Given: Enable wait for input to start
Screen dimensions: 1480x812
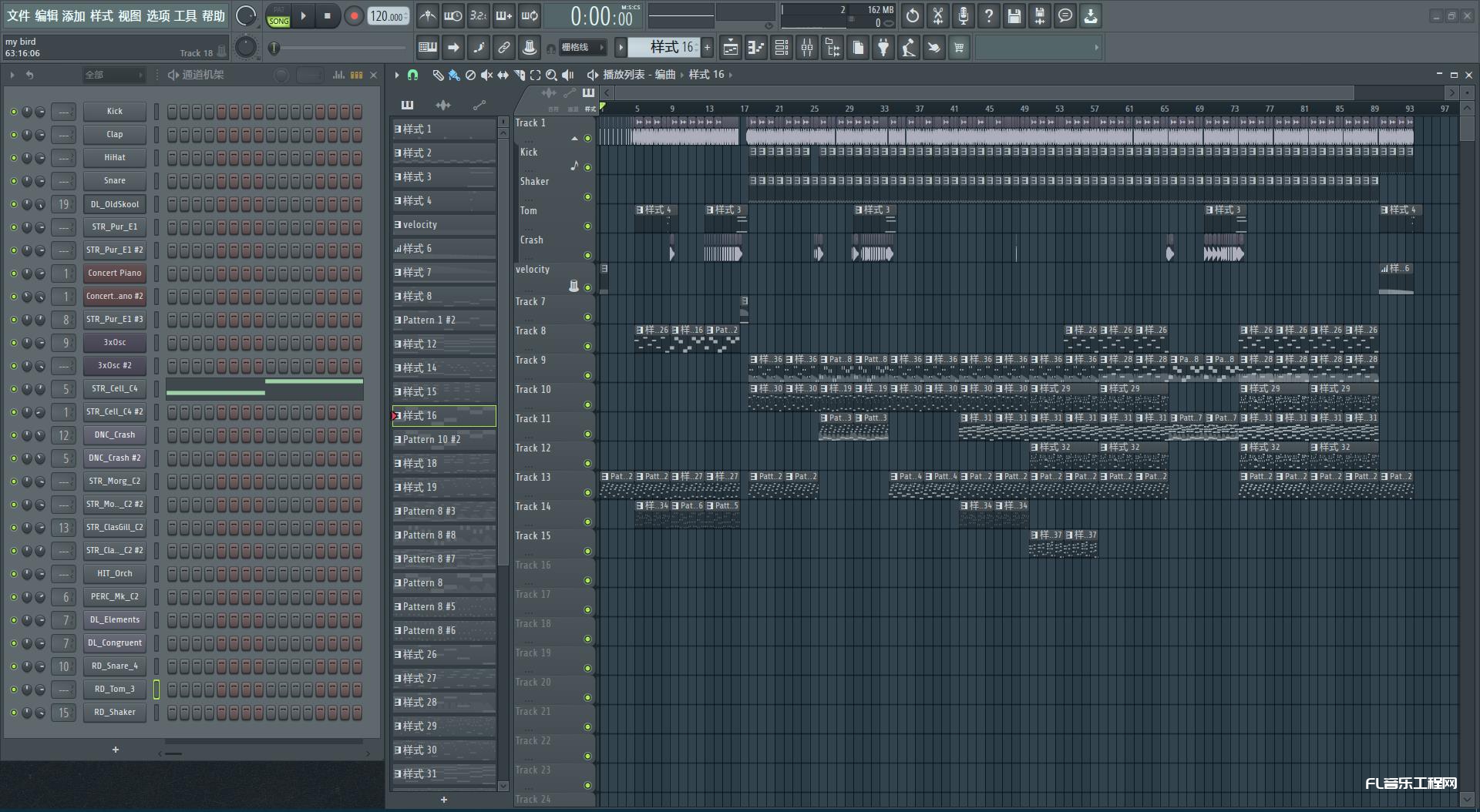Looking at the screenshot, I should [x=452, y=15].
